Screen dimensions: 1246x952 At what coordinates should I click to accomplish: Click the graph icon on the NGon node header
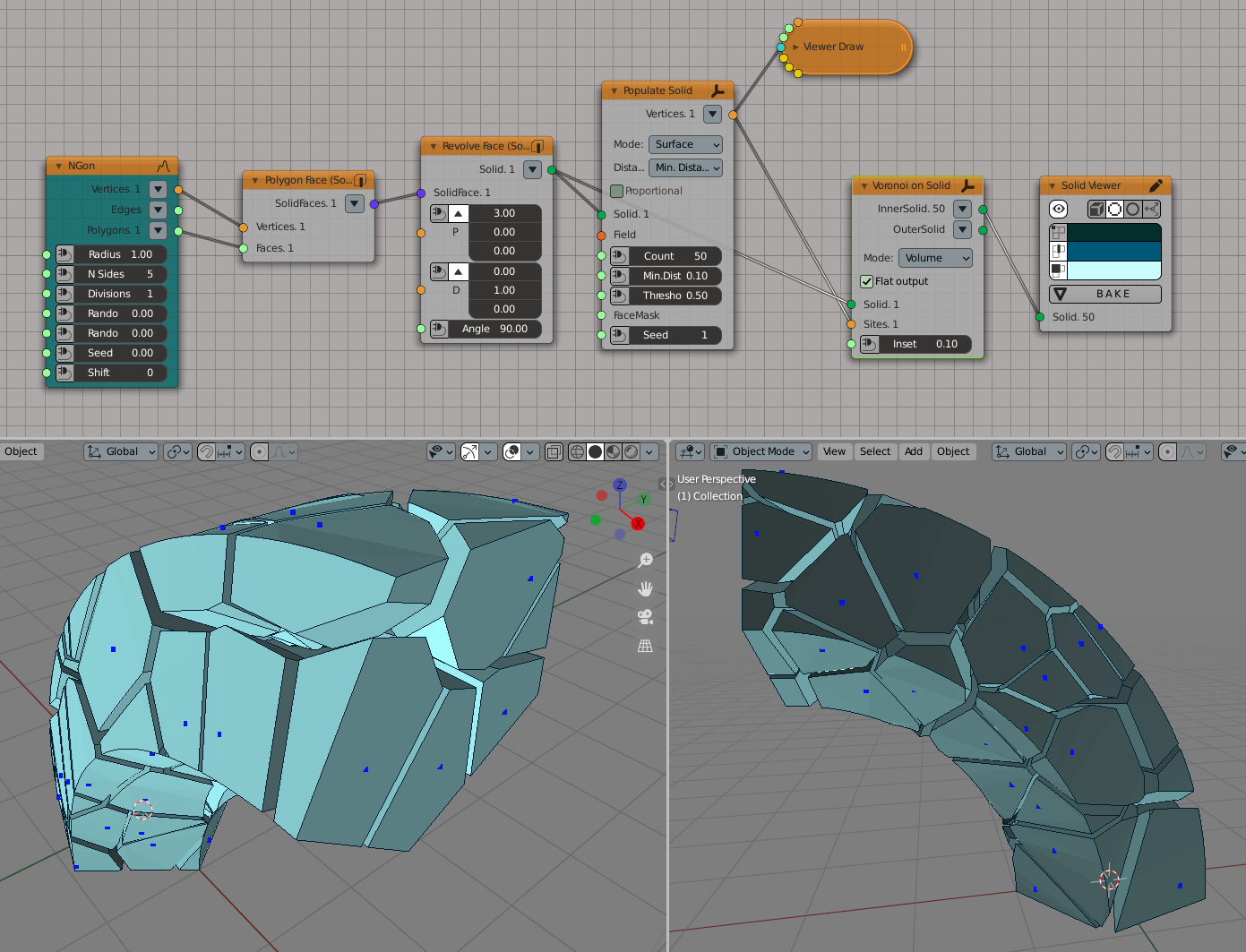164,165
